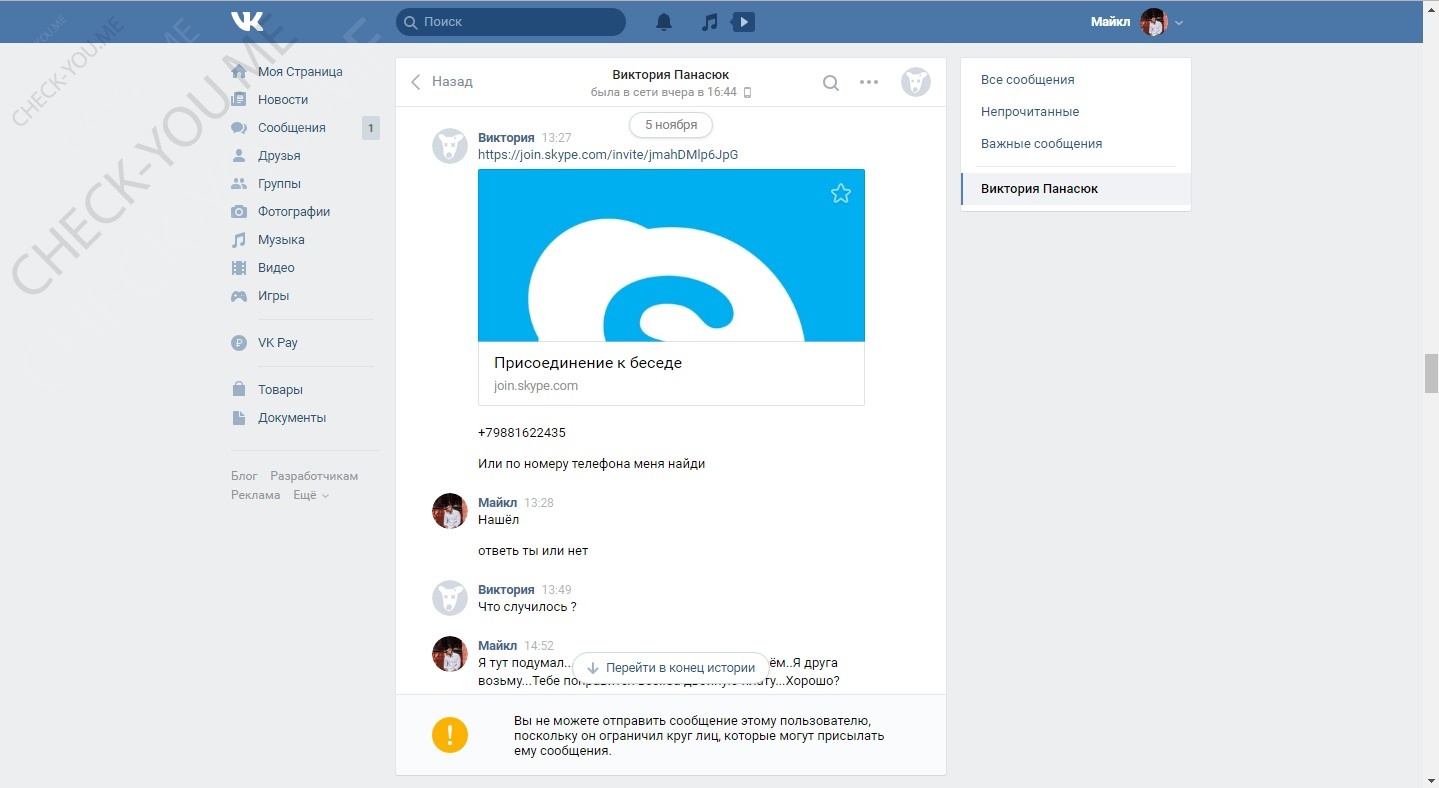Click the video play icon in the header
Viewport: 1439px width, 788px height.
[x=743, y=22]
